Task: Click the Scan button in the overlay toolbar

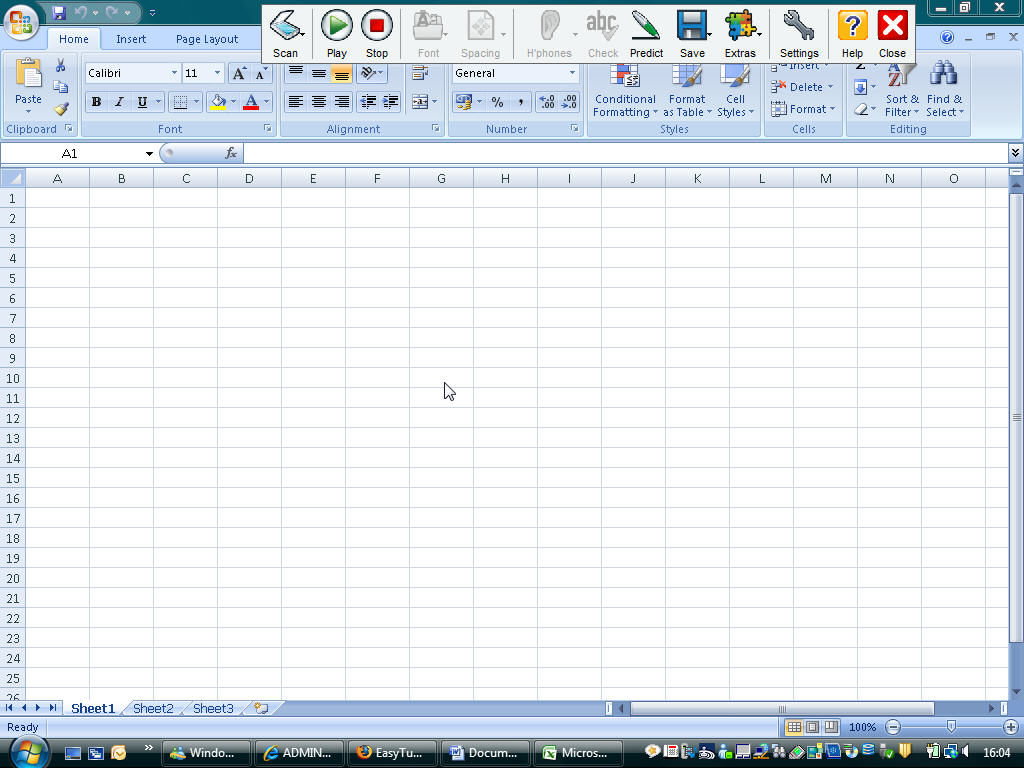Action: (285, 35)
